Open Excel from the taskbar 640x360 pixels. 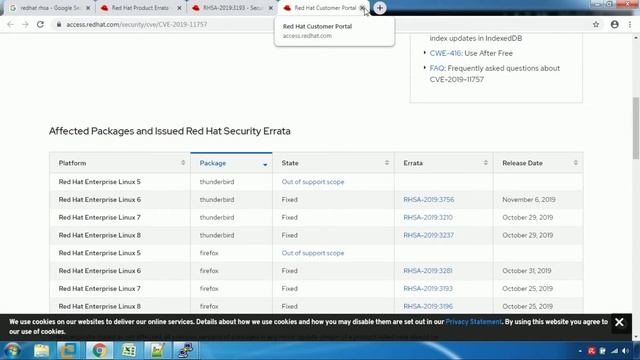(x=129, y=351)
